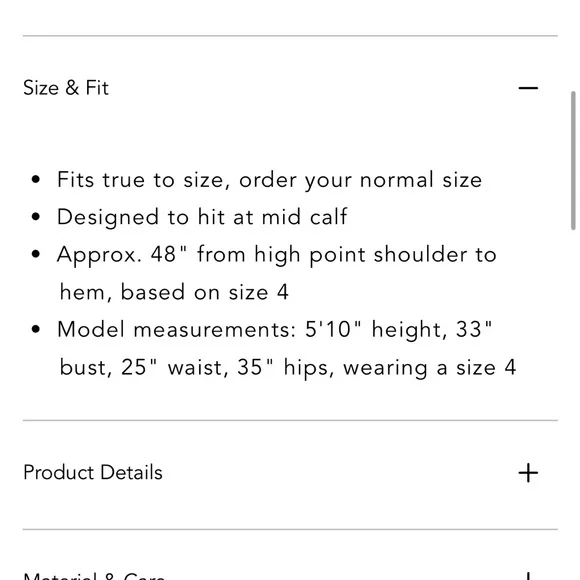
Task: Click the bullet before 'Fits true to size'
Action: coord(36,180)
